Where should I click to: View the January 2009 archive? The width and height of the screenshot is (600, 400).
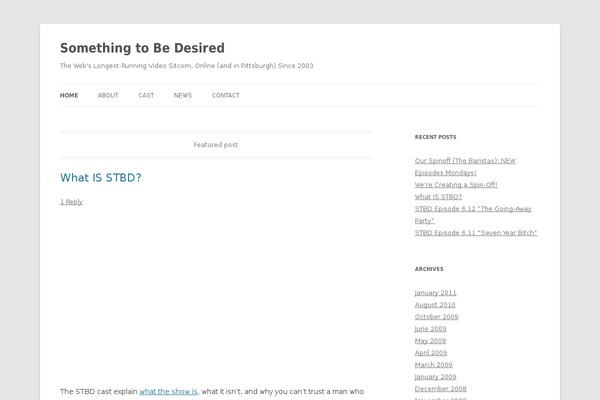coord(435,377)
